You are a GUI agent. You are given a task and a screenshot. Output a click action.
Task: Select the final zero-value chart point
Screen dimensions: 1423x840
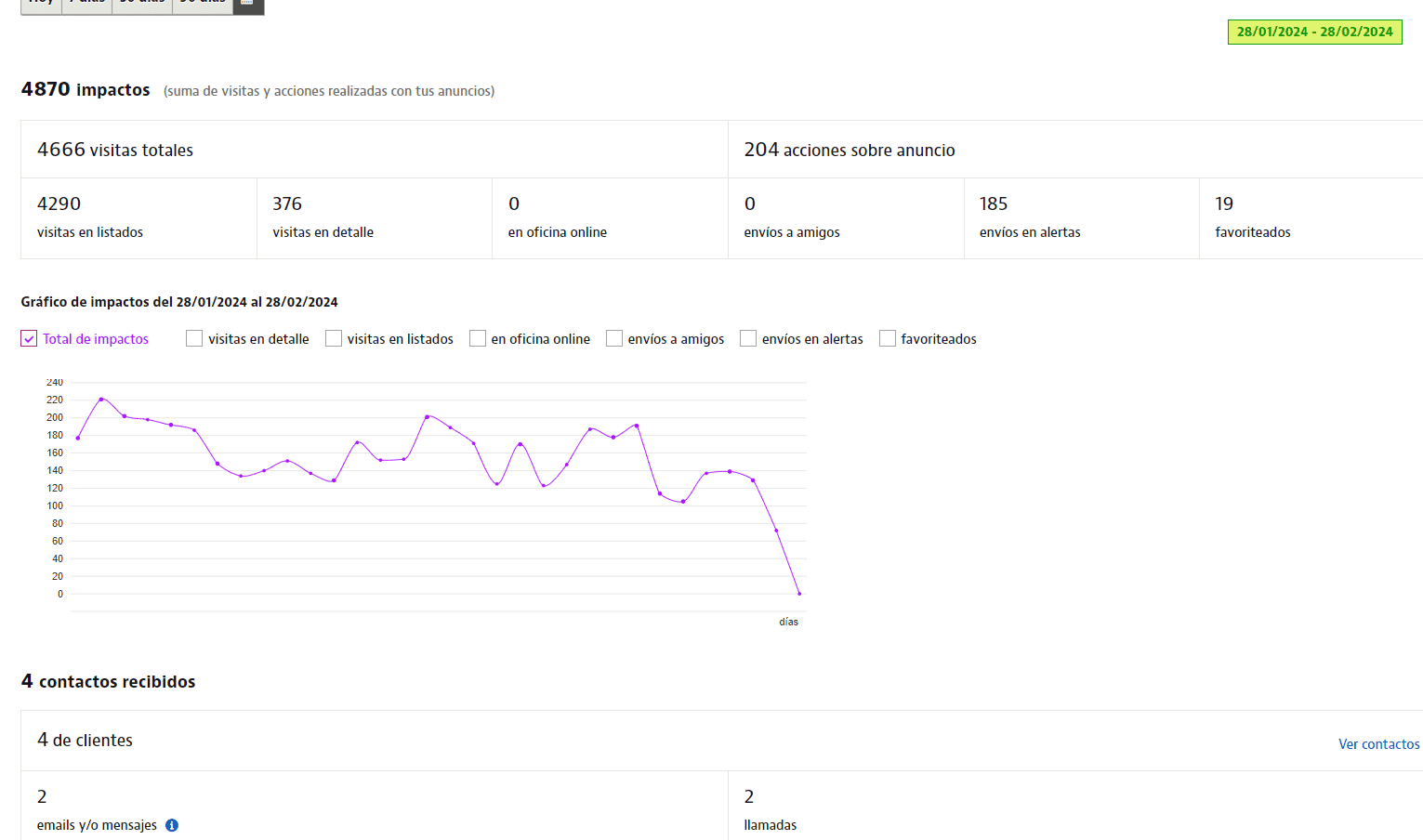click(x=799, y=594)
